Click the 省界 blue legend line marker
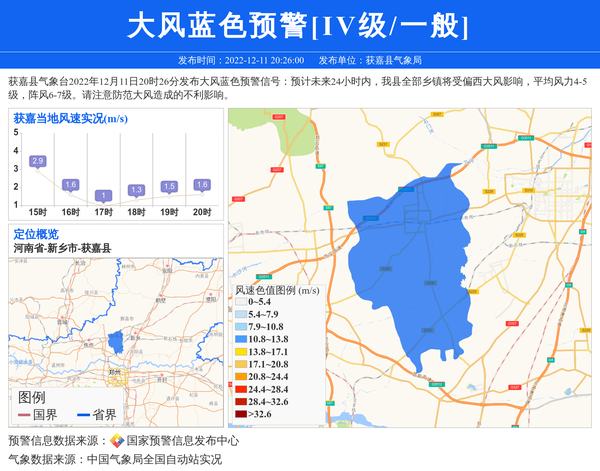Image resolution: width=600 pixels, height=471 pixels. click(83, 415)
